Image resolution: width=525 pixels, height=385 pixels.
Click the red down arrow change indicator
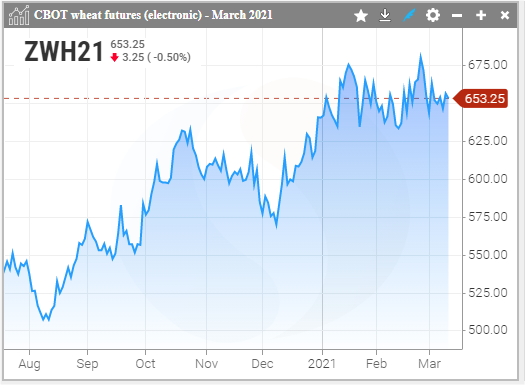pos(115,58)
